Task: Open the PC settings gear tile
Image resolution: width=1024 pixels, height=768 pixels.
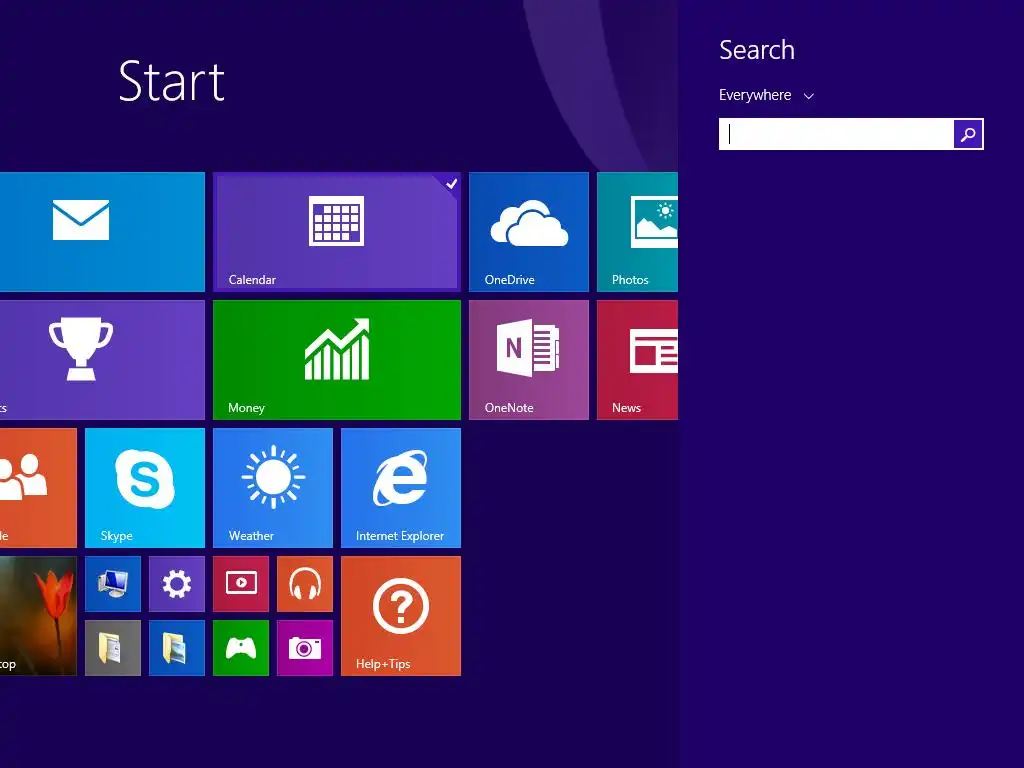Action: 177,584
